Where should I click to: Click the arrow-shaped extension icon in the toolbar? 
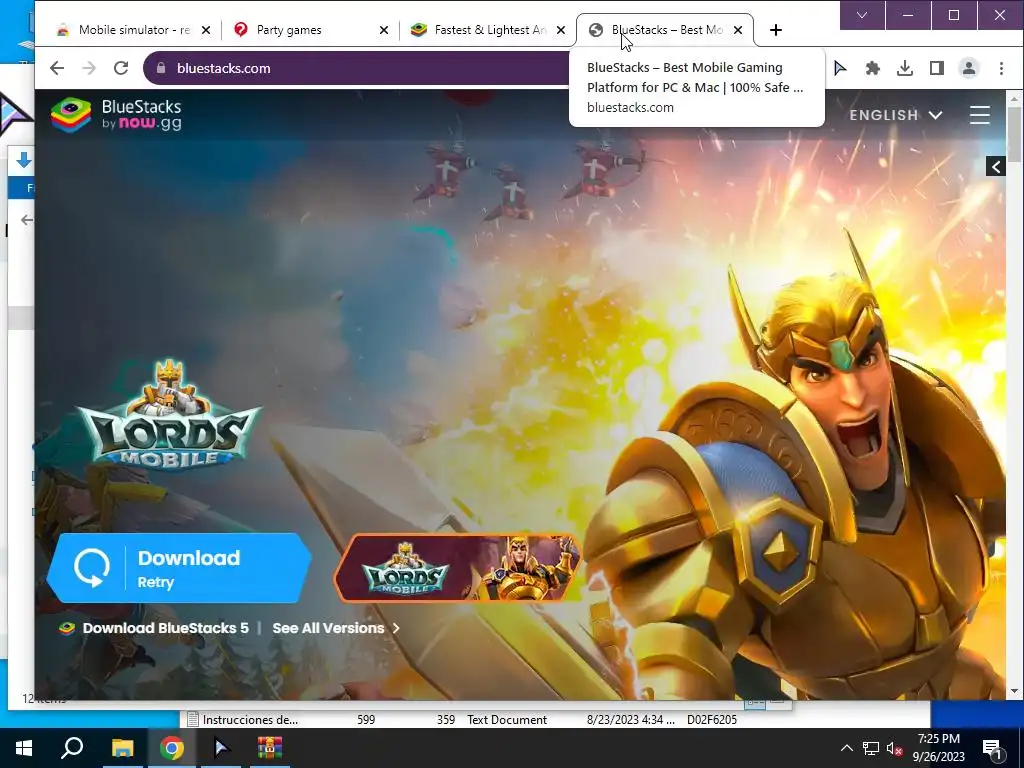840,68
